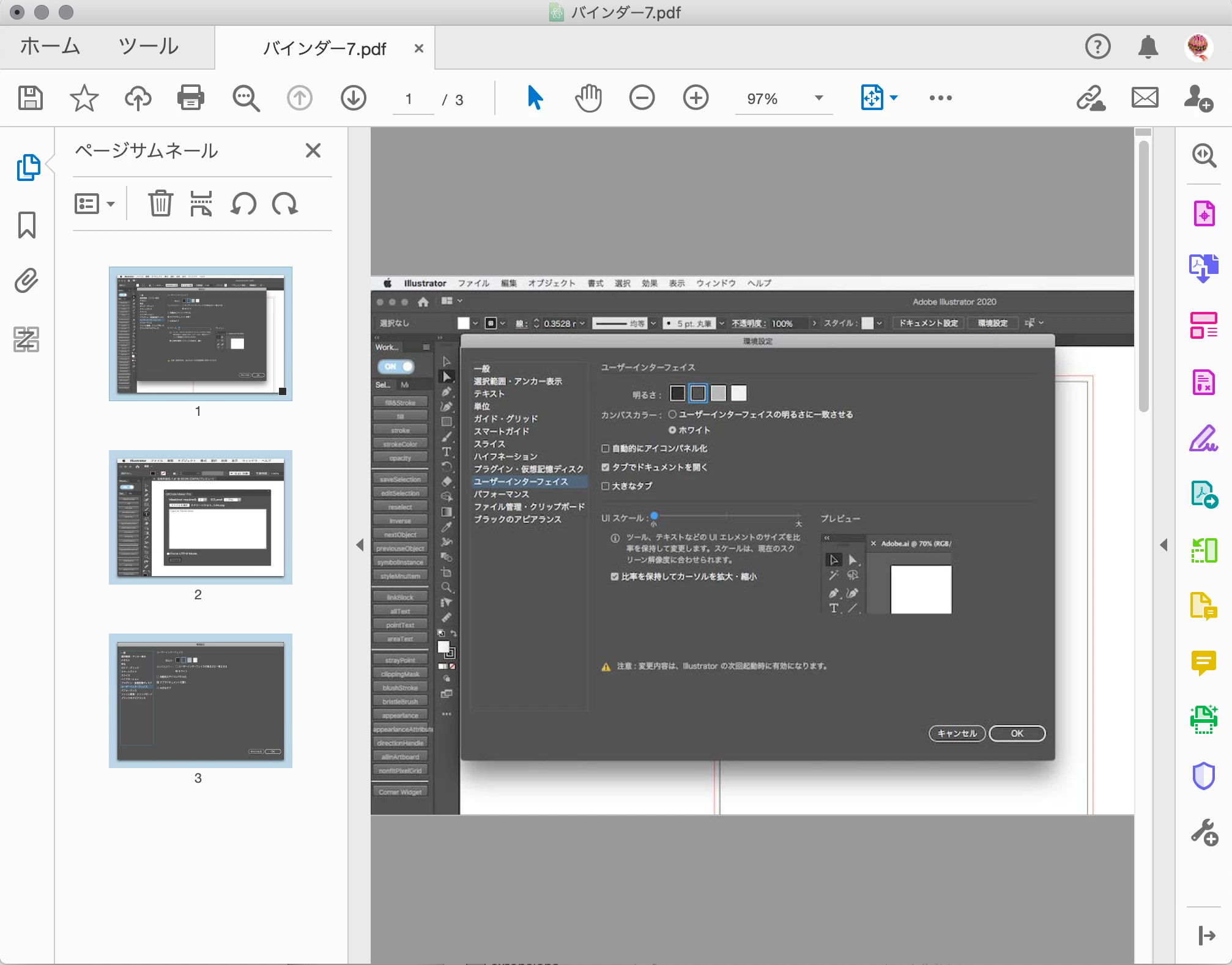Open thumbnail panel options dropdown
The height and width of the screenshot is (965, 1232).
click(x=95, y=204)
